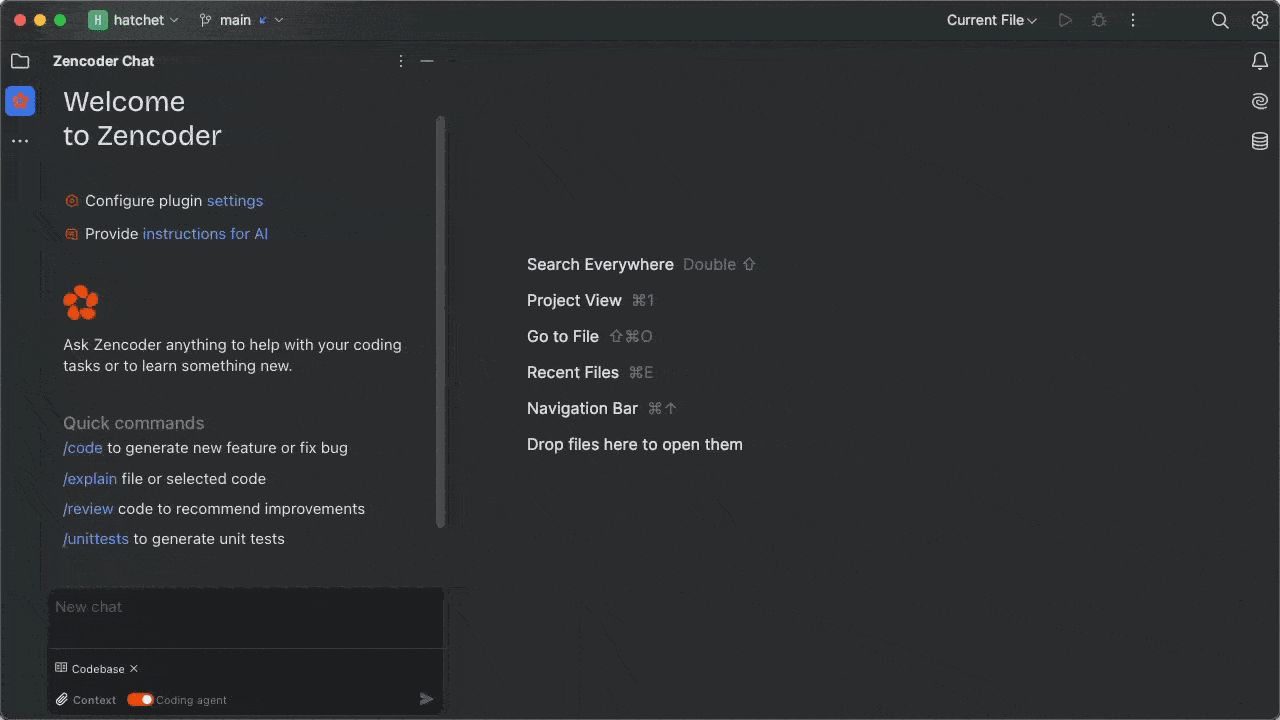Open the Project folder tool window
The image size is (1280, 720).
click(20, 61)
